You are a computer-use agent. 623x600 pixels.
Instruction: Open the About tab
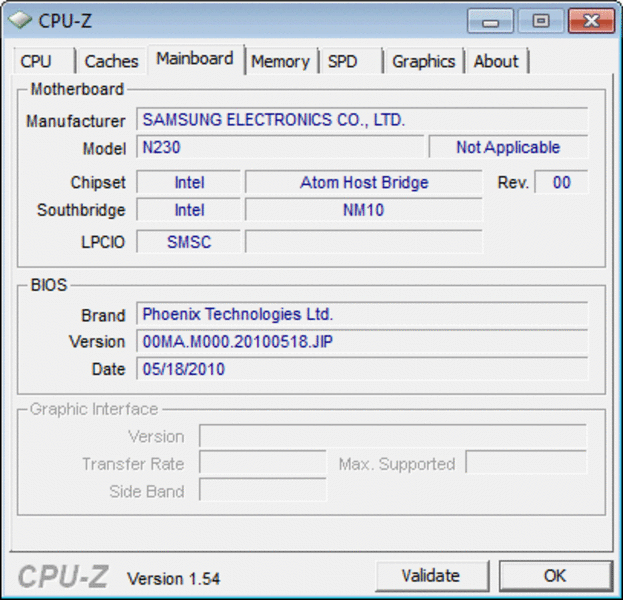(x=496, y=61)
